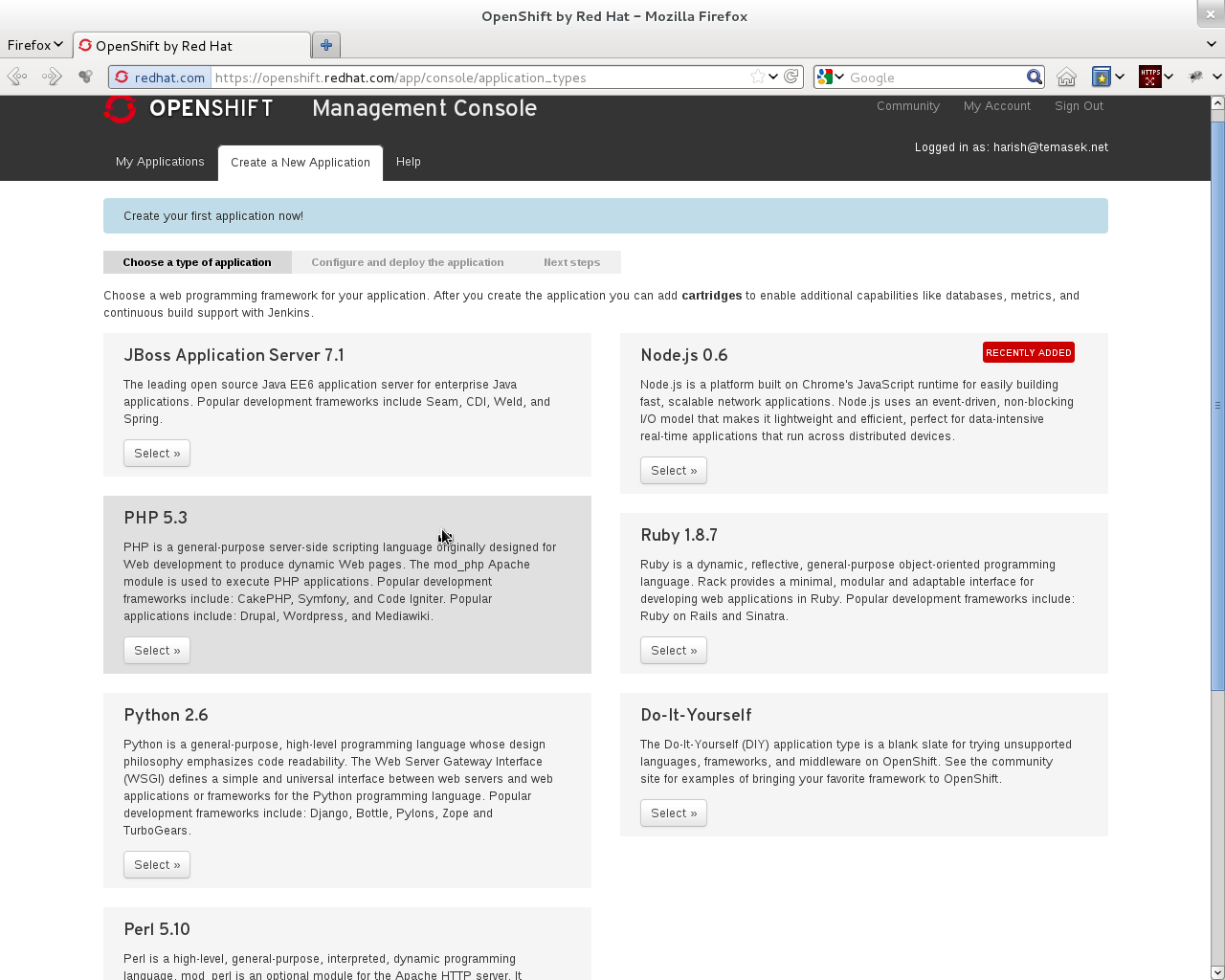1225x980 pixels.
Task: Expand the URL history dropdown arrow
Action: coord(773,77)
